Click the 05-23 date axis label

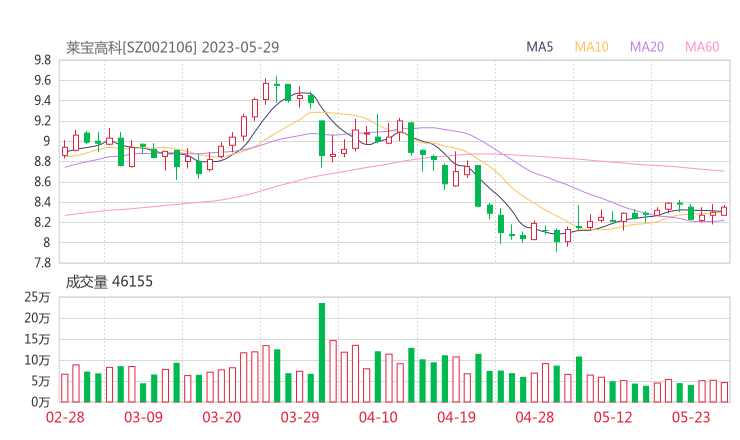click(x=691, y=417)
